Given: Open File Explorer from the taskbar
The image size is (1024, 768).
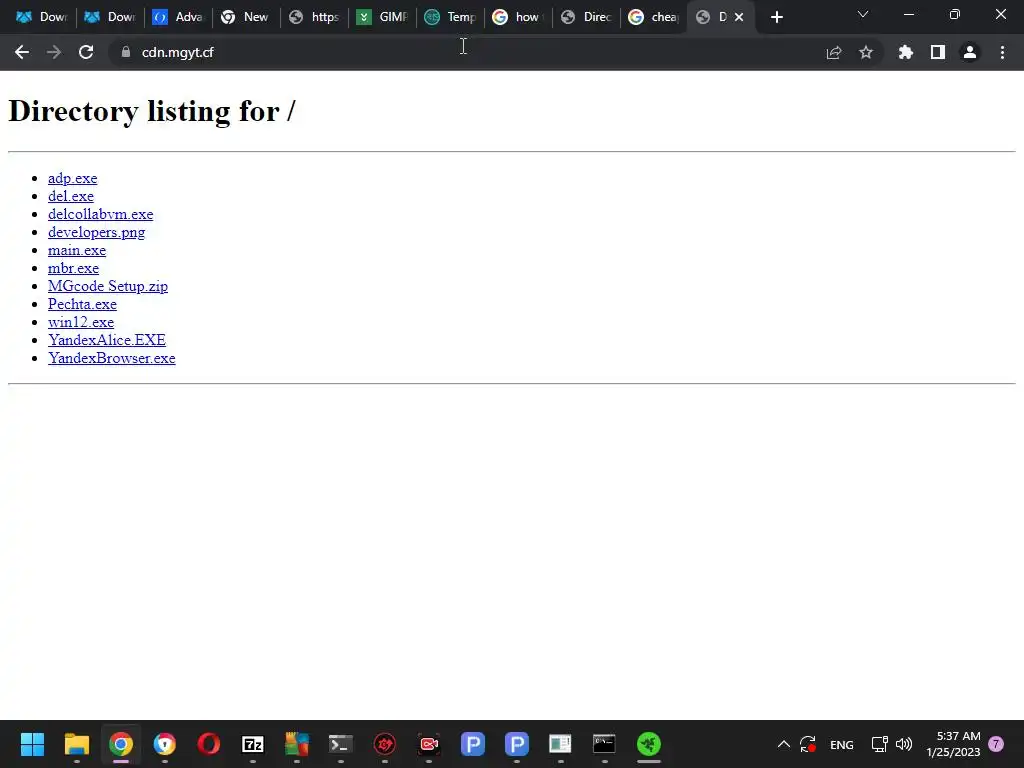Looking at the screenshot, I should tap(76, 744).
